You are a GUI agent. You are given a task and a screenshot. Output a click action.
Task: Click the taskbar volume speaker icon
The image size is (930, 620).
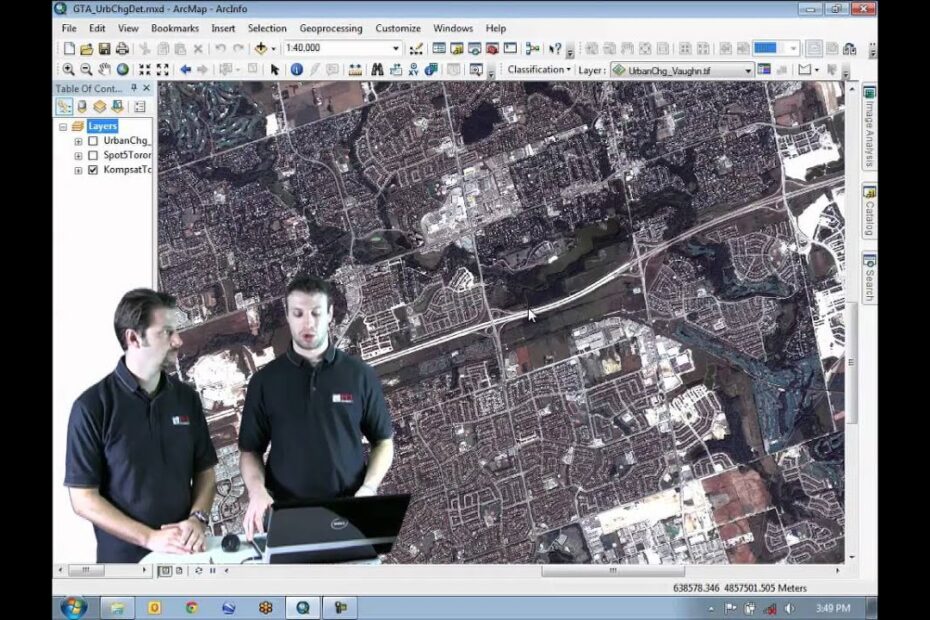tap(789, 609)
